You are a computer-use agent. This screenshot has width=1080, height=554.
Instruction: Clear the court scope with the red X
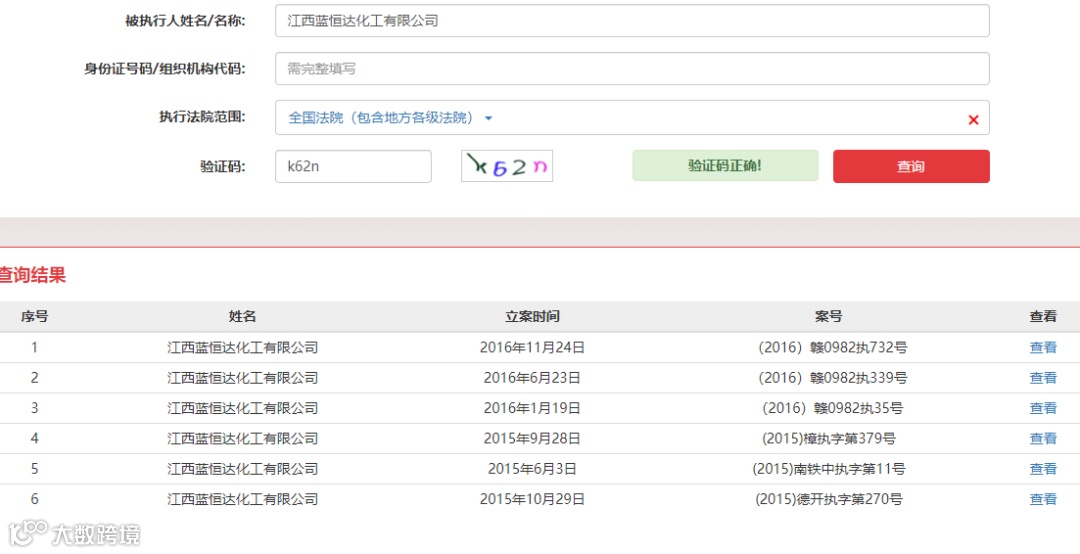pos(973,120)
